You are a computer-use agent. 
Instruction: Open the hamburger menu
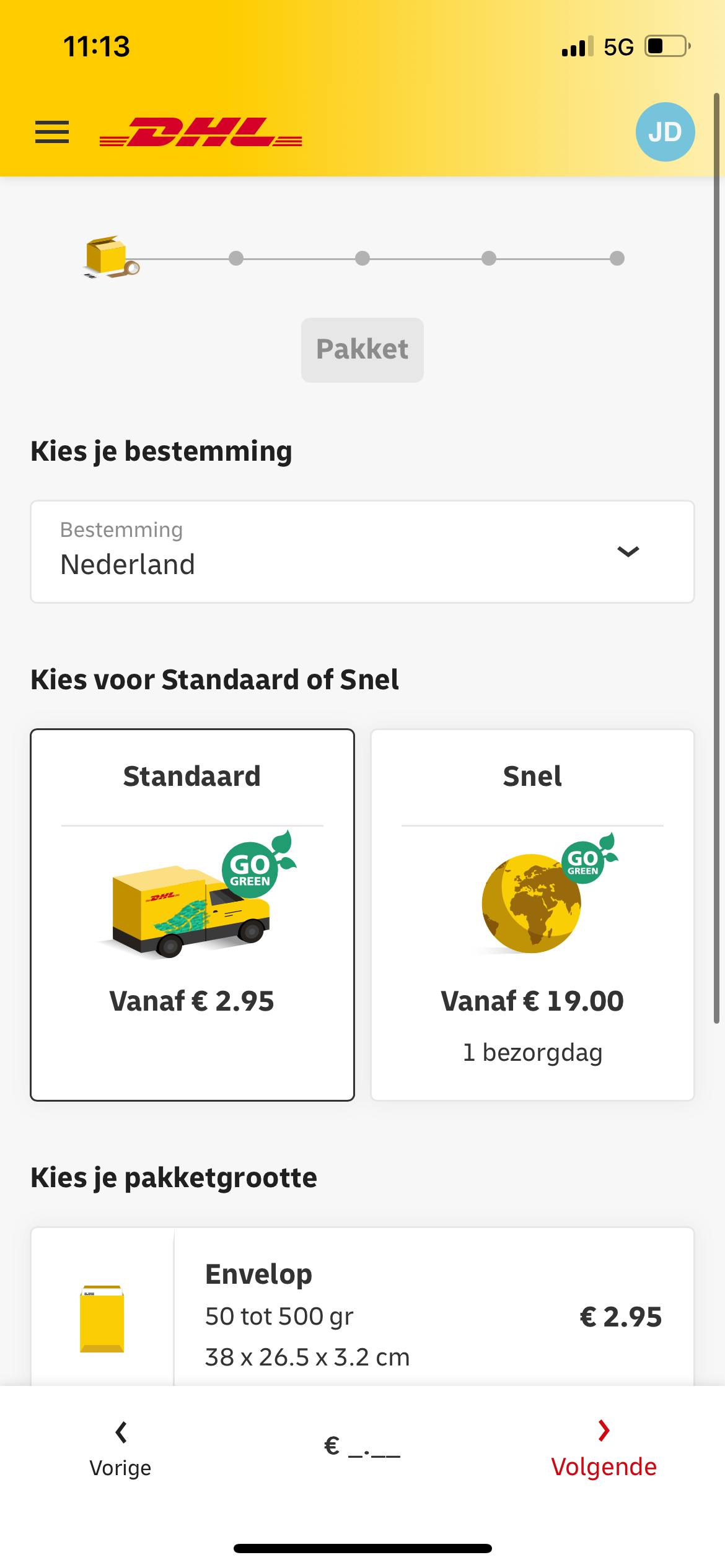52,132
